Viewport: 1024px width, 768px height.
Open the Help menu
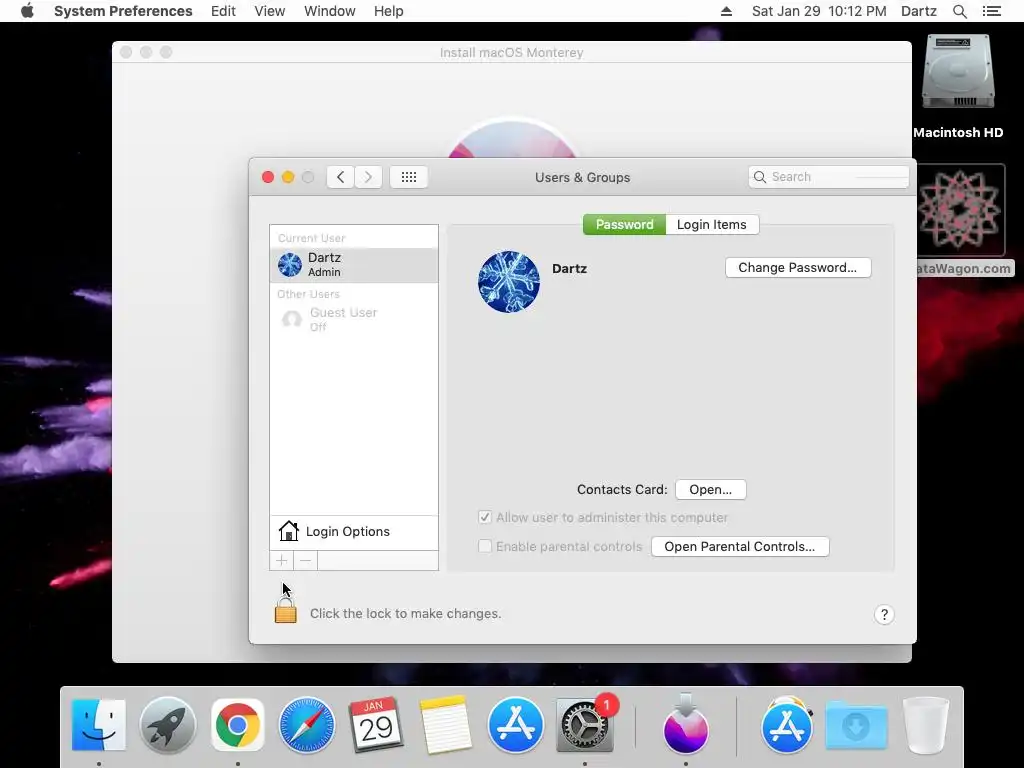(389, 11)
